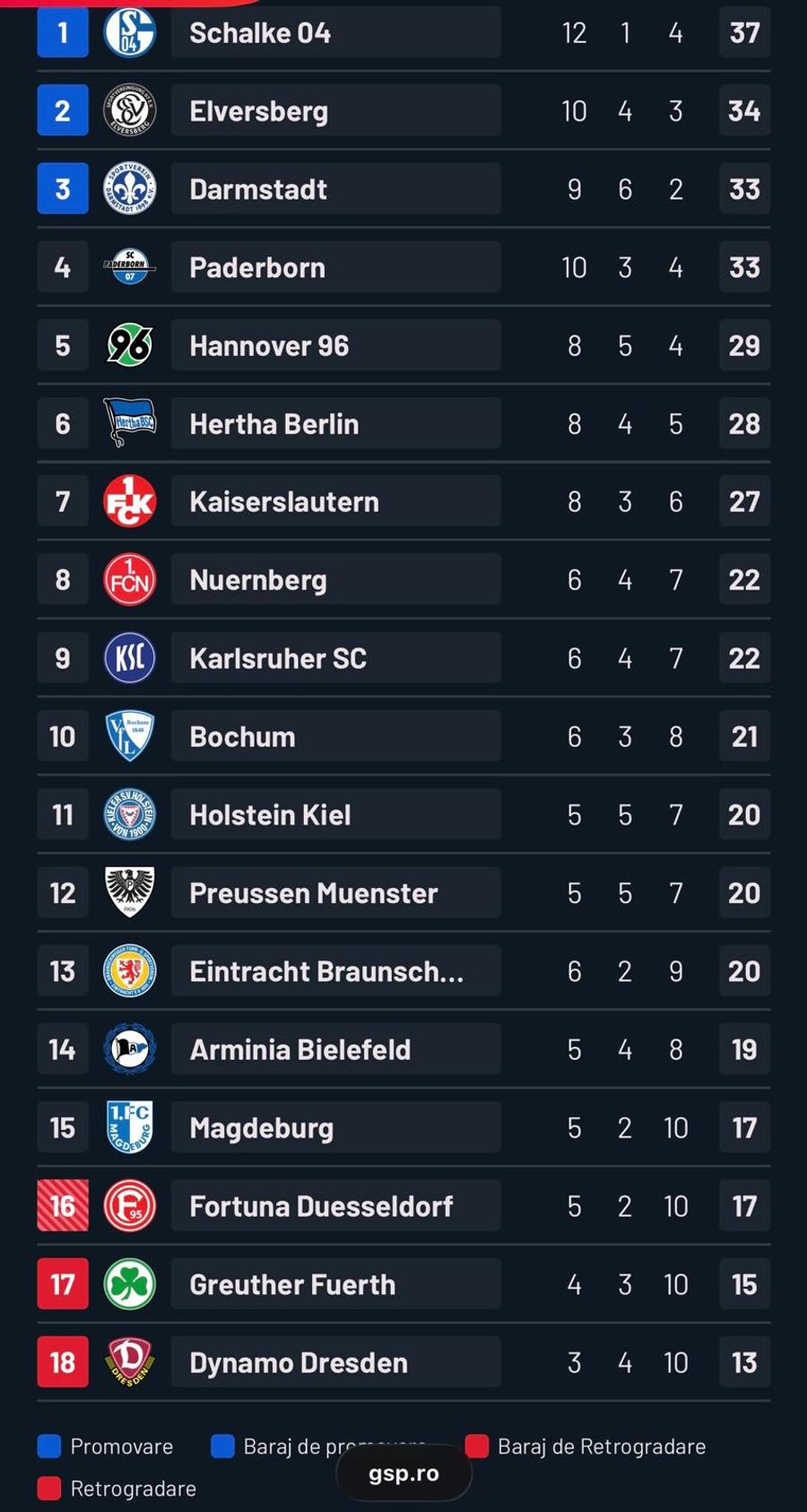
Task: Click the Kaiserslautern FCK red logo
Action: coord(130,501)
